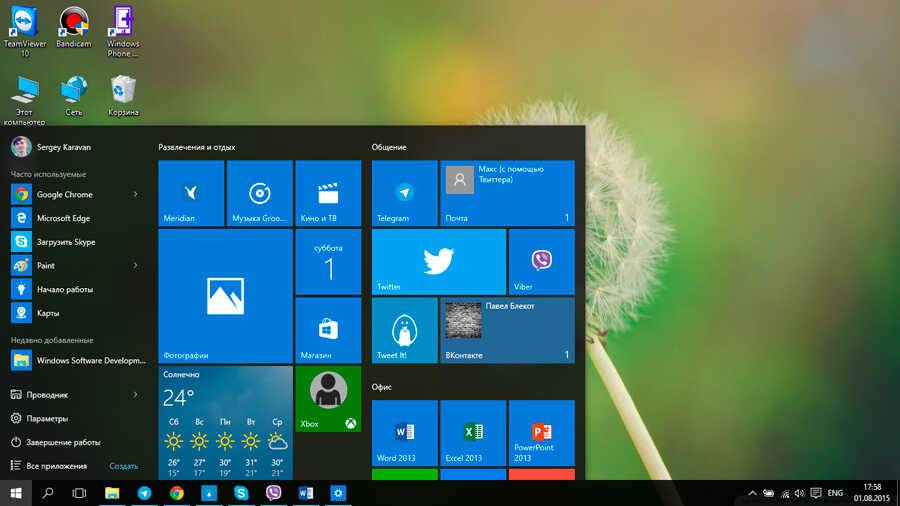Expand the Paint jump list arrow
This screenshot has height=506, width=900.
tap(135, 266)
